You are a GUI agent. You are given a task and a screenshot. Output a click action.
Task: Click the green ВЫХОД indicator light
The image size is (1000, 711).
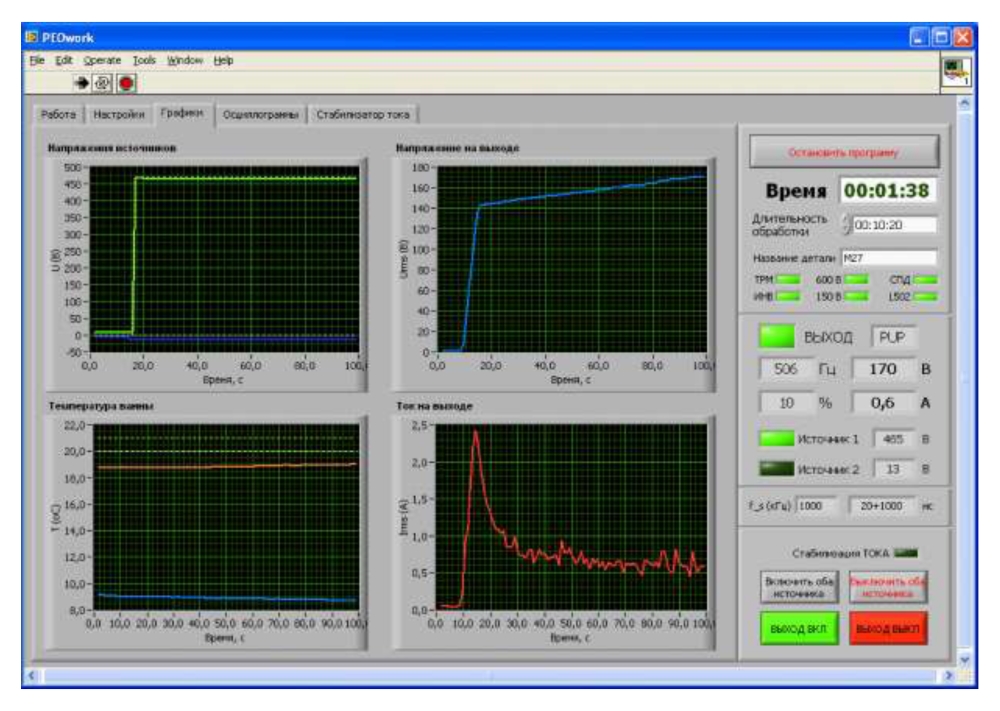tap(777, 337)
